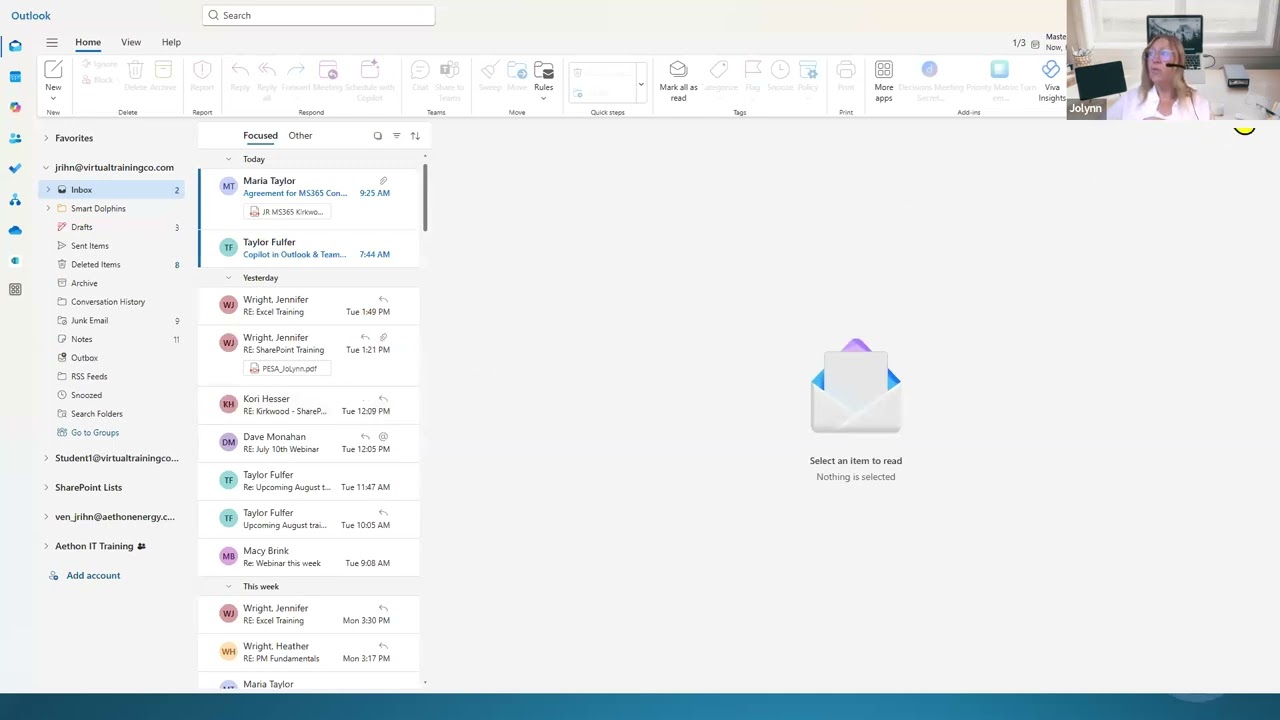Open the Calendar app in left rail
1280x720 pixels.
point(15,76)
